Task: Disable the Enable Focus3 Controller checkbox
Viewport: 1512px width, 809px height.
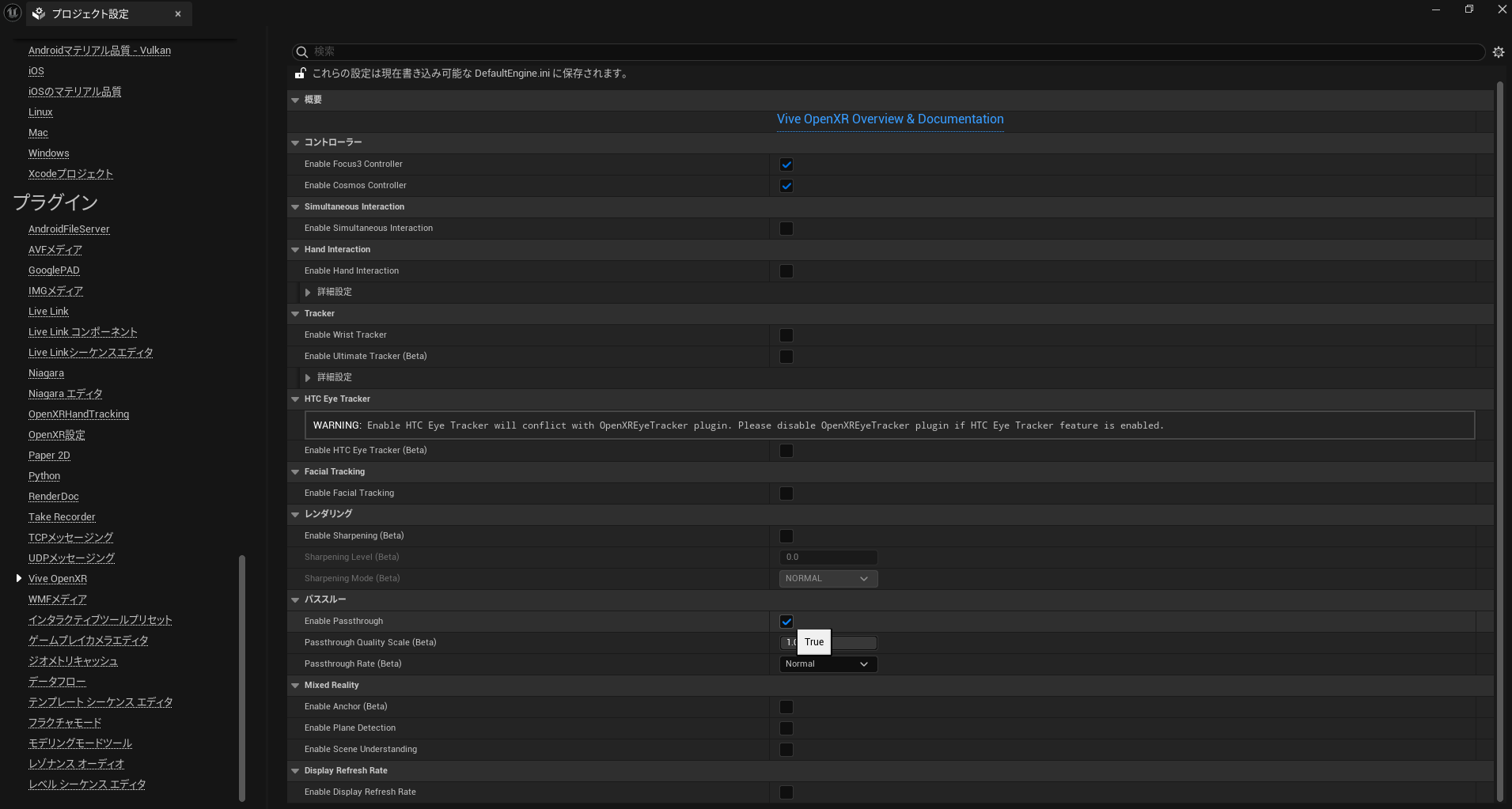Action: [786, 164]
